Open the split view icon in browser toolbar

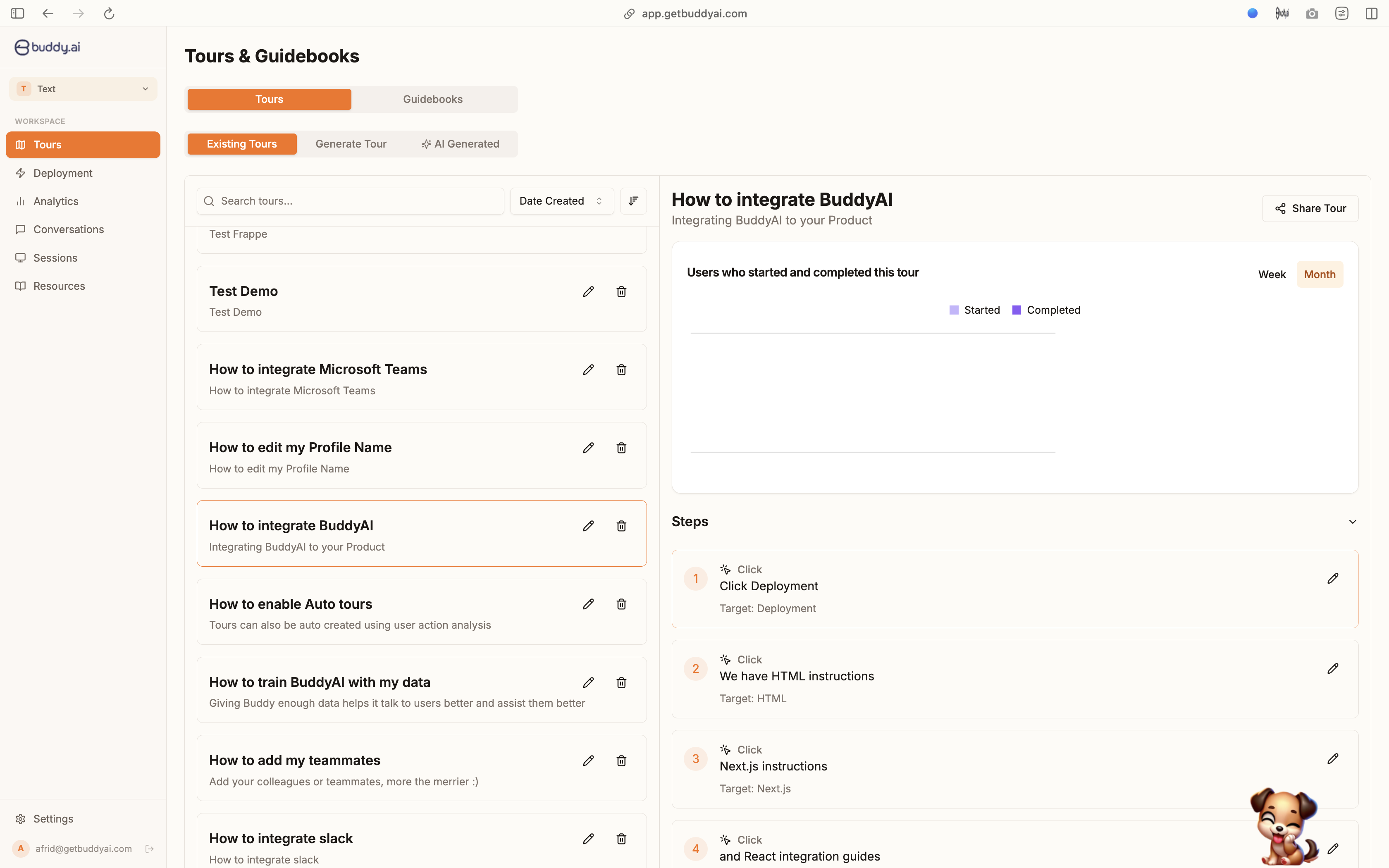pyautogui.click(x=1371, y=14)
